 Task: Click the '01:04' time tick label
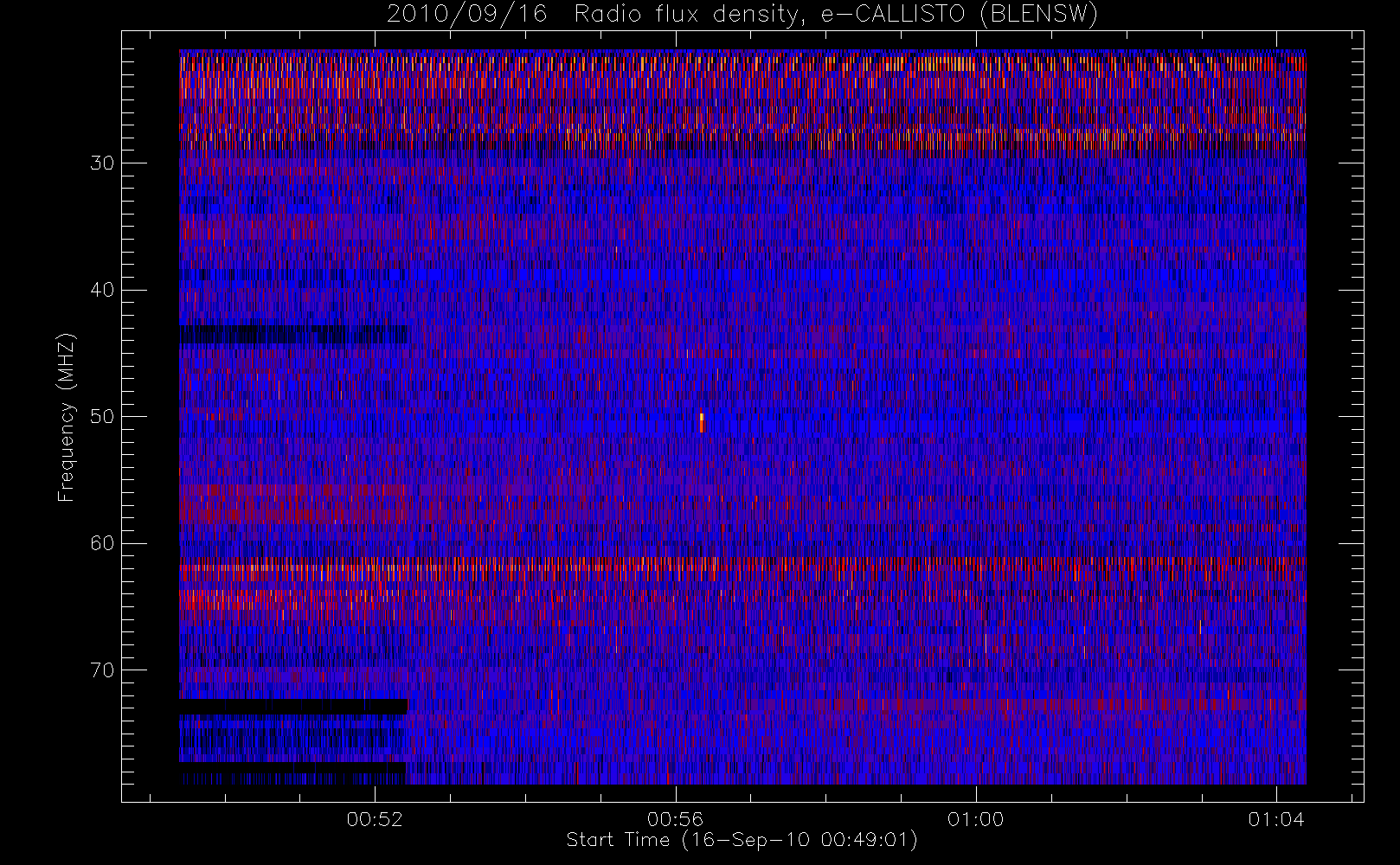tap(1276, 819)
